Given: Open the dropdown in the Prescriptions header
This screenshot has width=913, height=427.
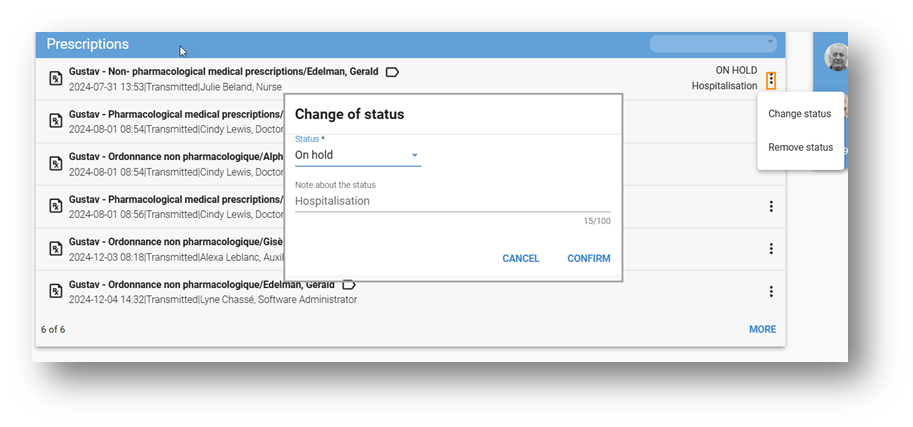Looking at the screenshot, I should (713, 44).
